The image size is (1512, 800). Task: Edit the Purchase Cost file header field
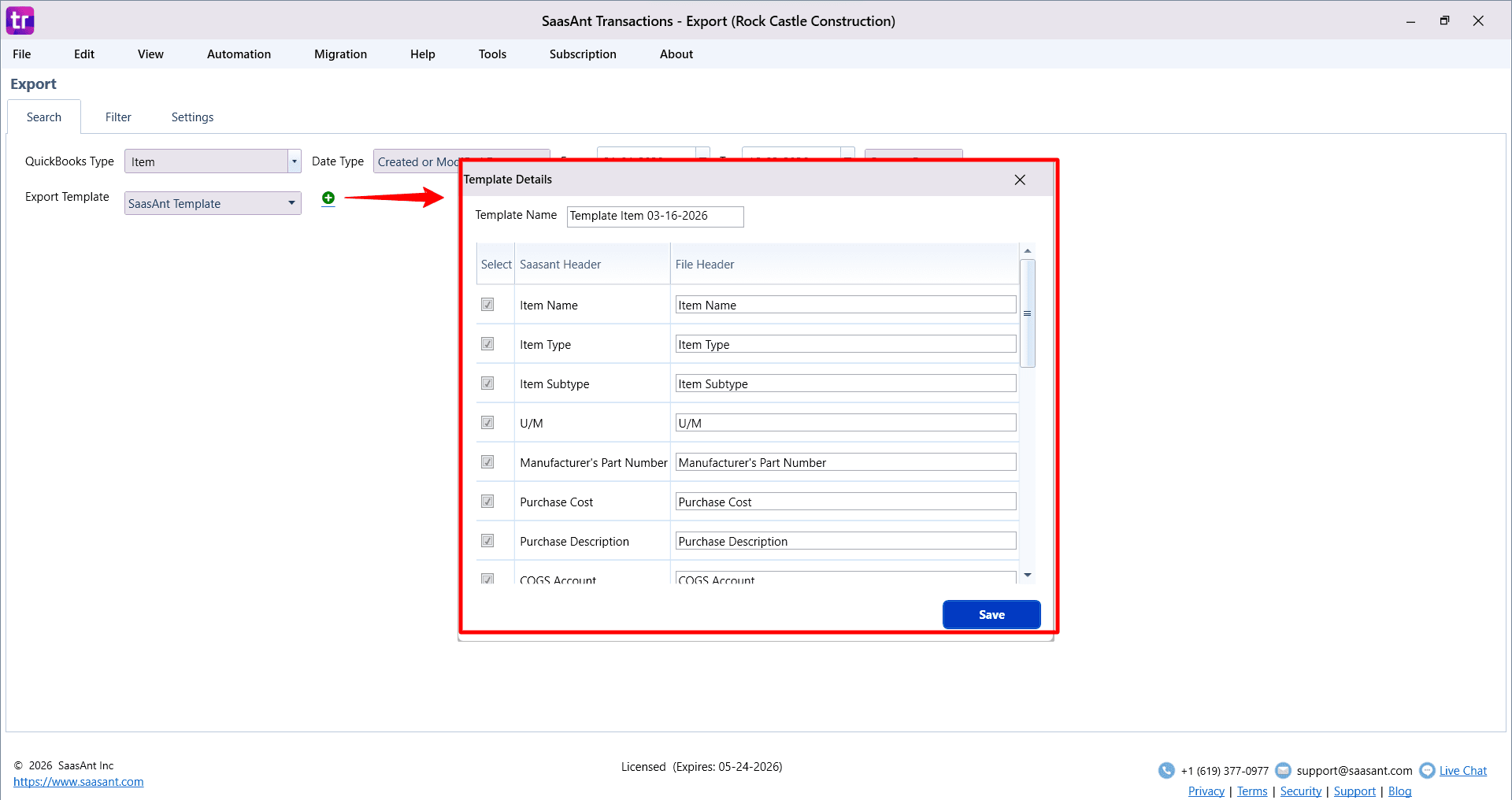tap(846, 502)
